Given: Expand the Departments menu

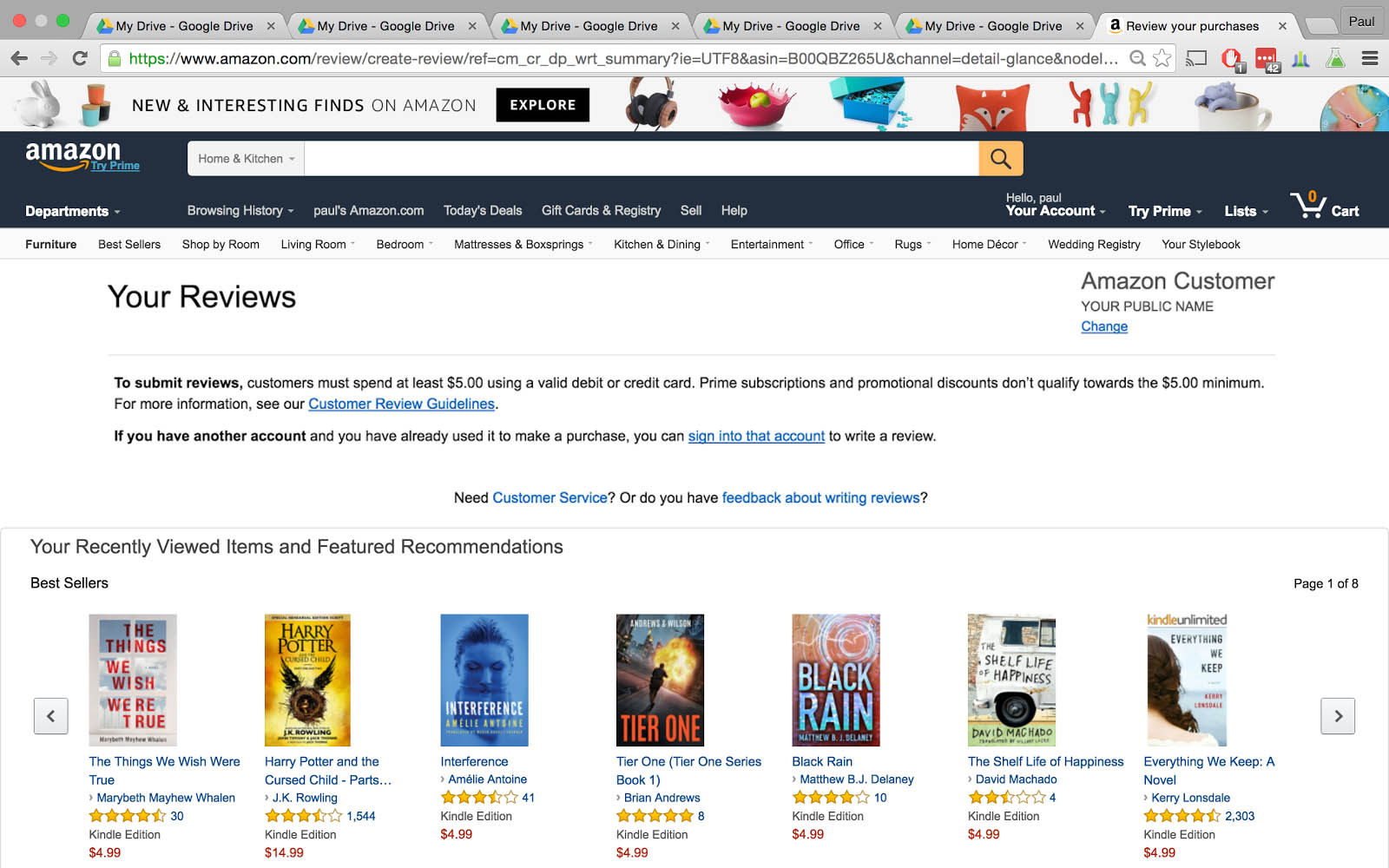Looking at the screenshot, I should pyautogui.click(x=73, y=211).
